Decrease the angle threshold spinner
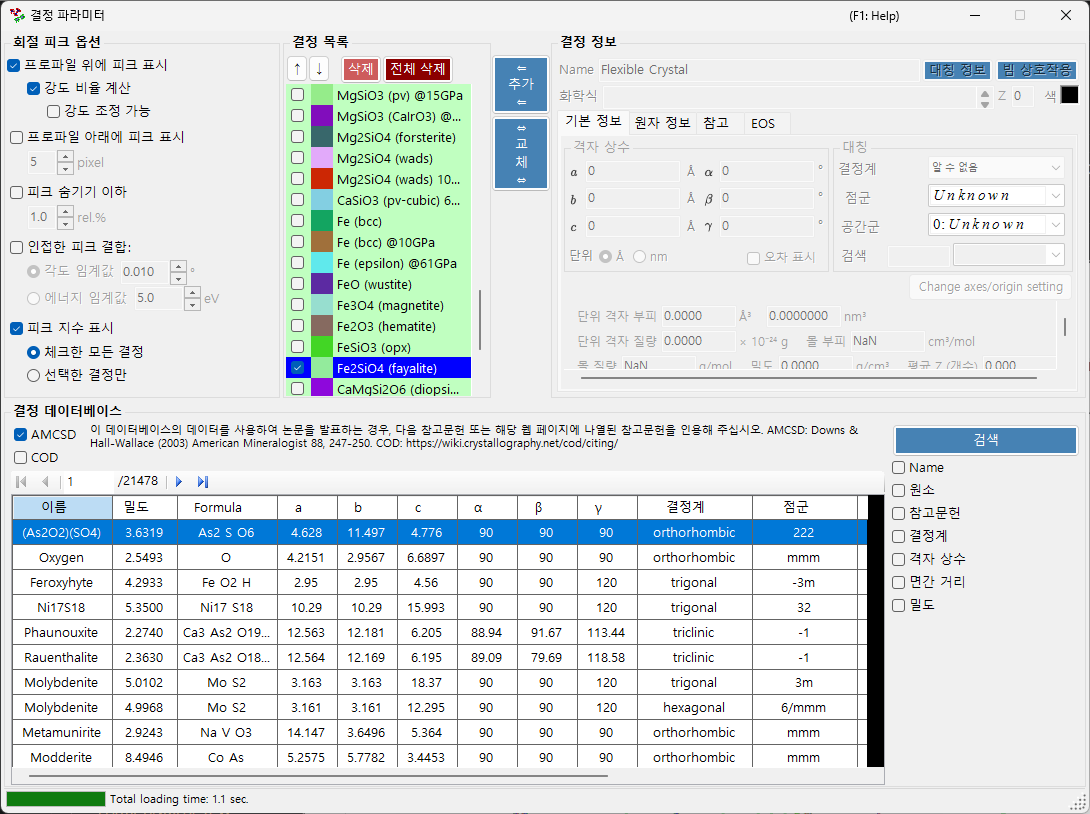 (x=178, y=278)
